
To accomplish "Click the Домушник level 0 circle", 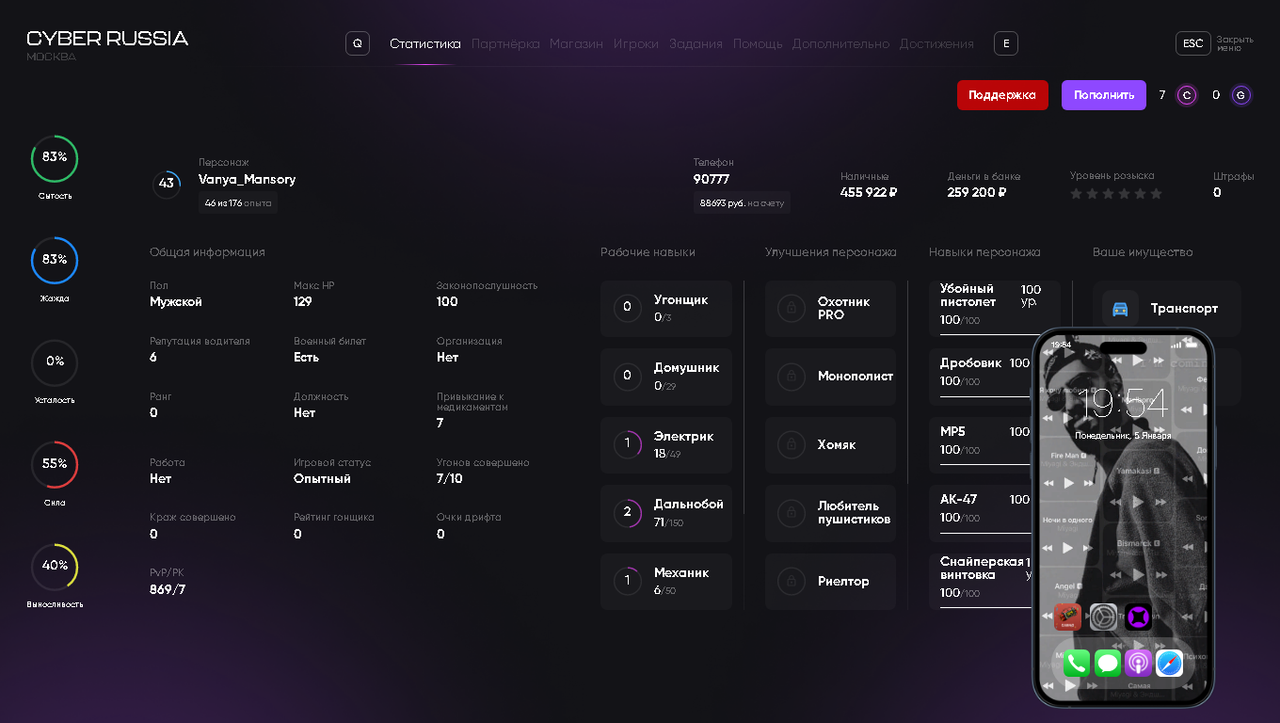I will [x=627, y=376].
